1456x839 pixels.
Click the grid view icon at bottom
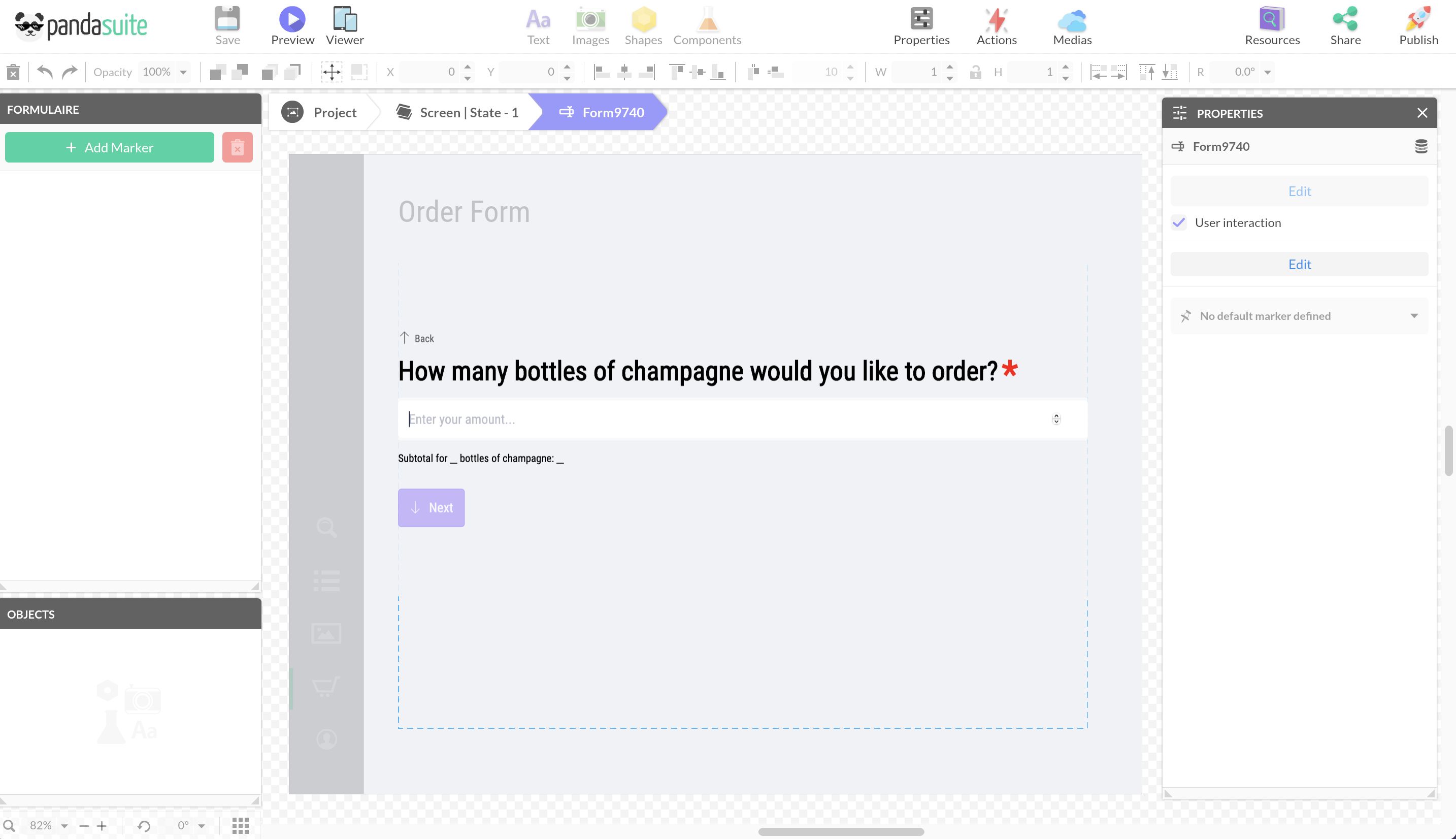(x=240, y=825)
